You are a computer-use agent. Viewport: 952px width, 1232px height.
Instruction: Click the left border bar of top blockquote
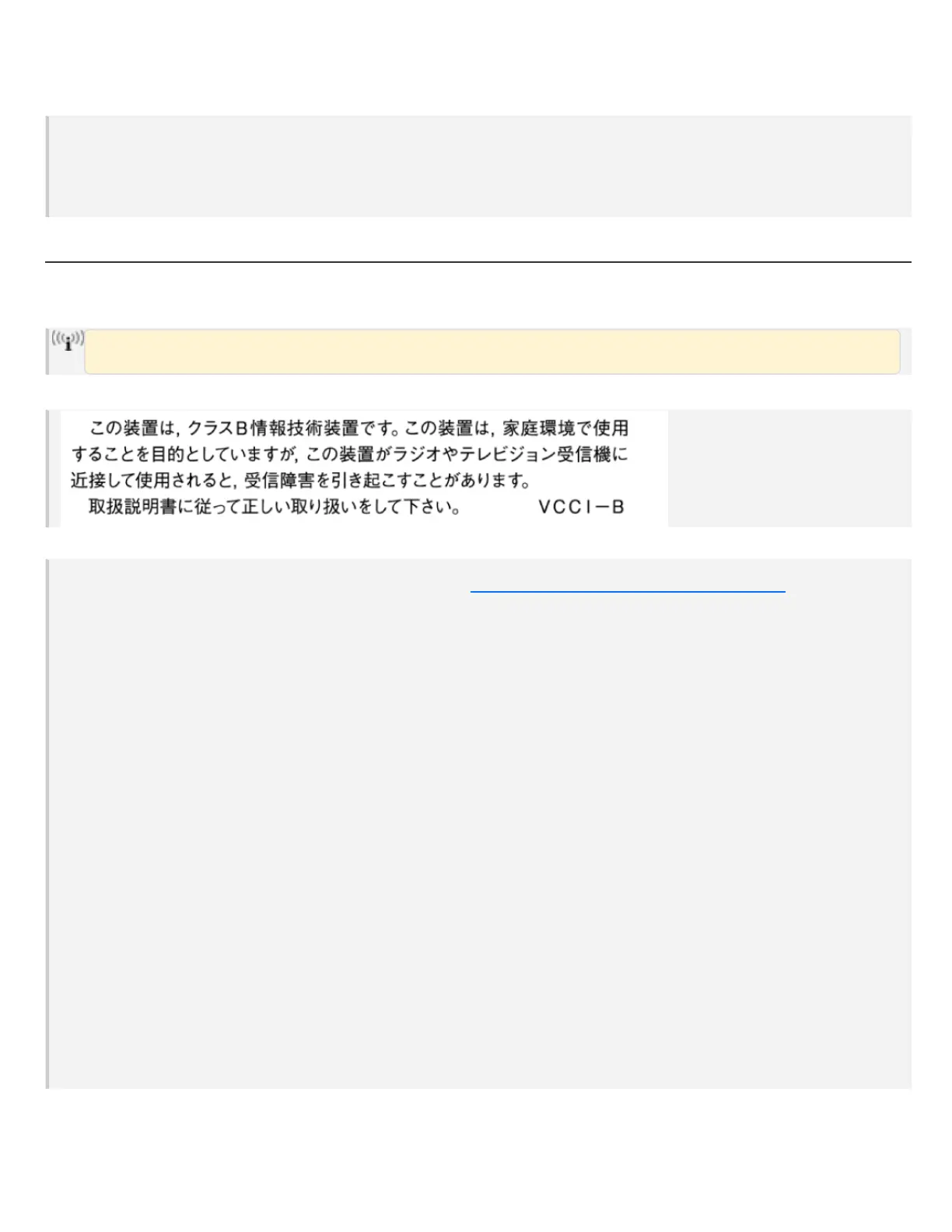coord(47,166)
